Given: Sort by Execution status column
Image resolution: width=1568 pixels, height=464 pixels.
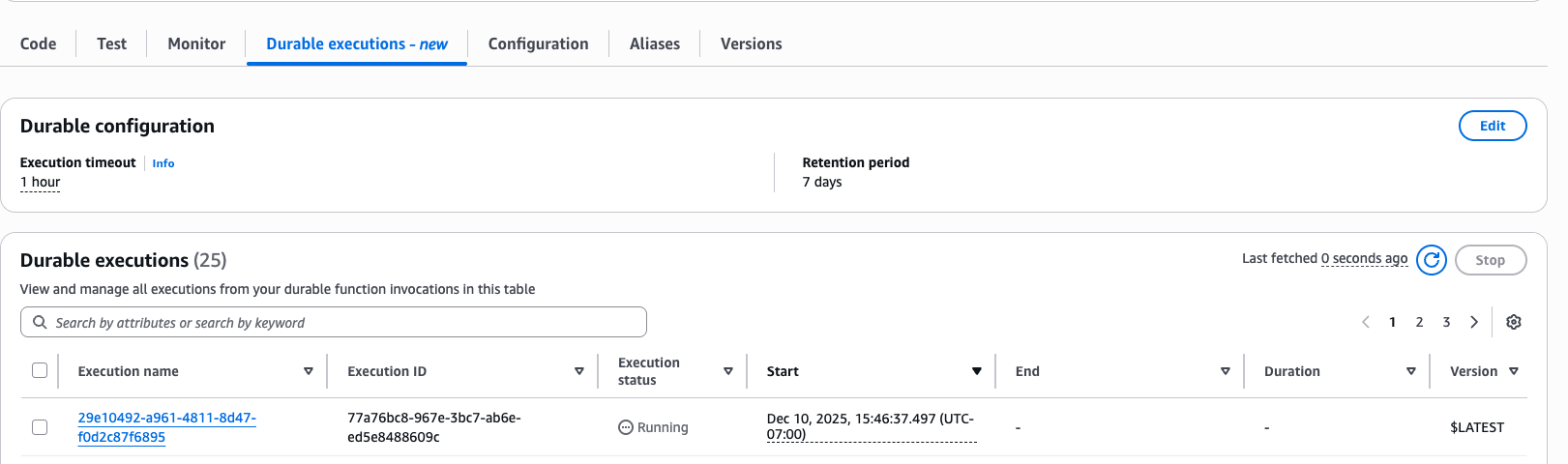Looking at the screenshot, I should coord(728,371).
